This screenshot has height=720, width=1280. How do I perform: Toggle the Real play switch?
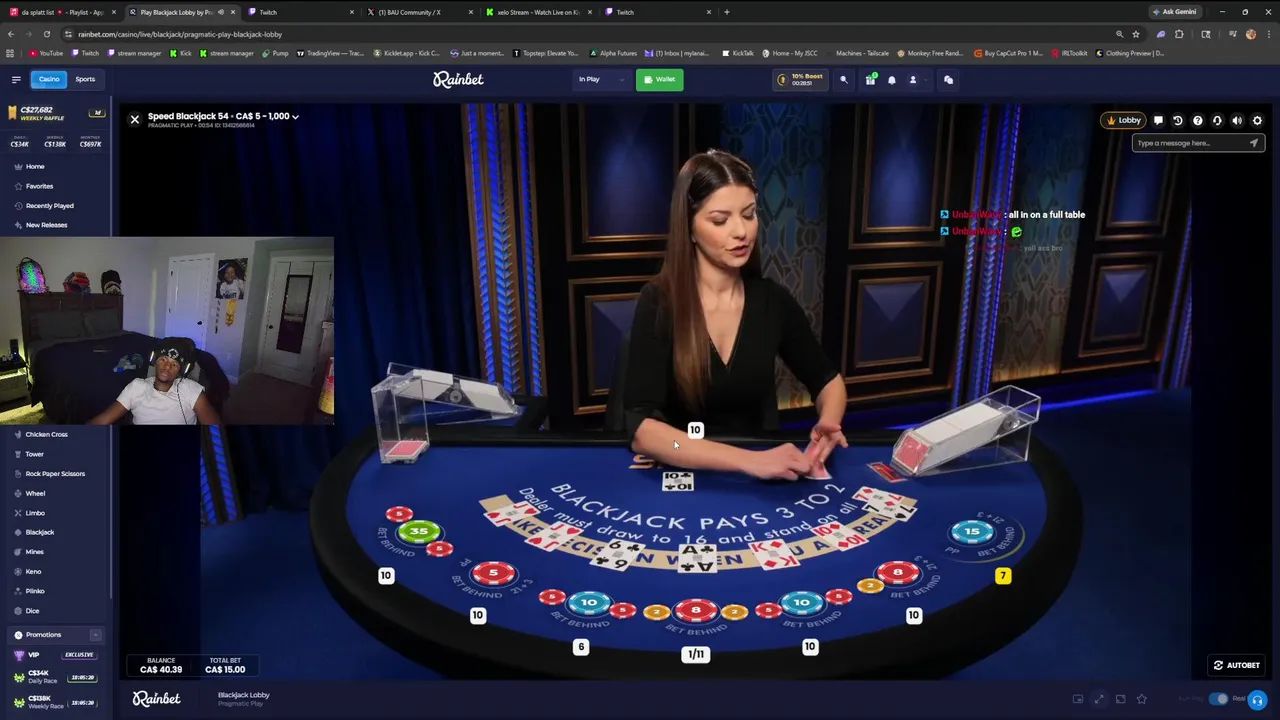1218,699
